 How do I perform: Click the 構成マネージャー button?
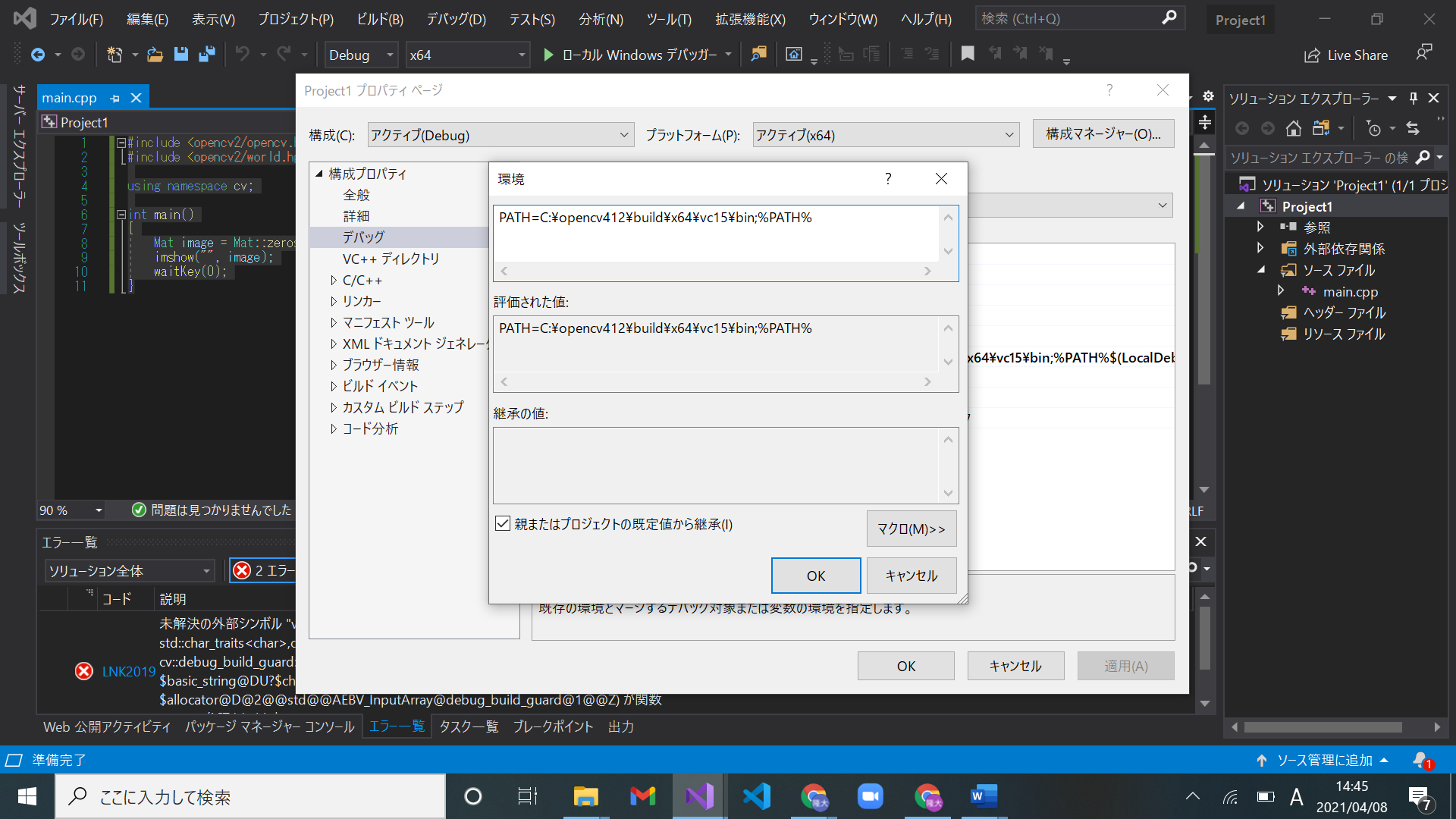click(x=1103, y=134)
